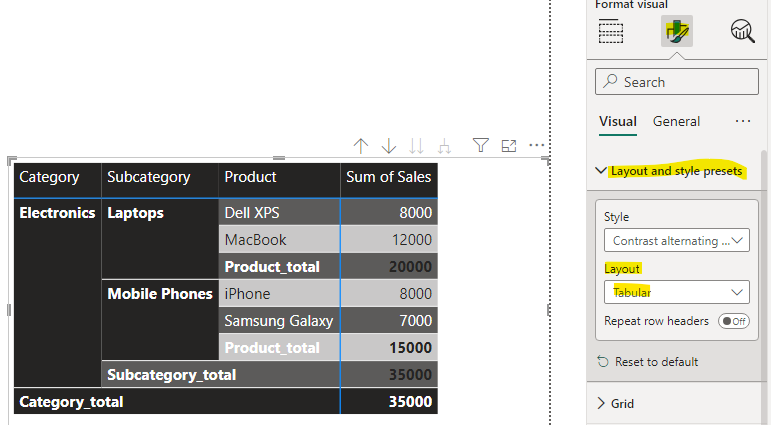Image resolution: width=771 pixels, height=425 pixels.
Task: Click the Product_total cell under Mobile Phones
Action: tap(279, 348)
